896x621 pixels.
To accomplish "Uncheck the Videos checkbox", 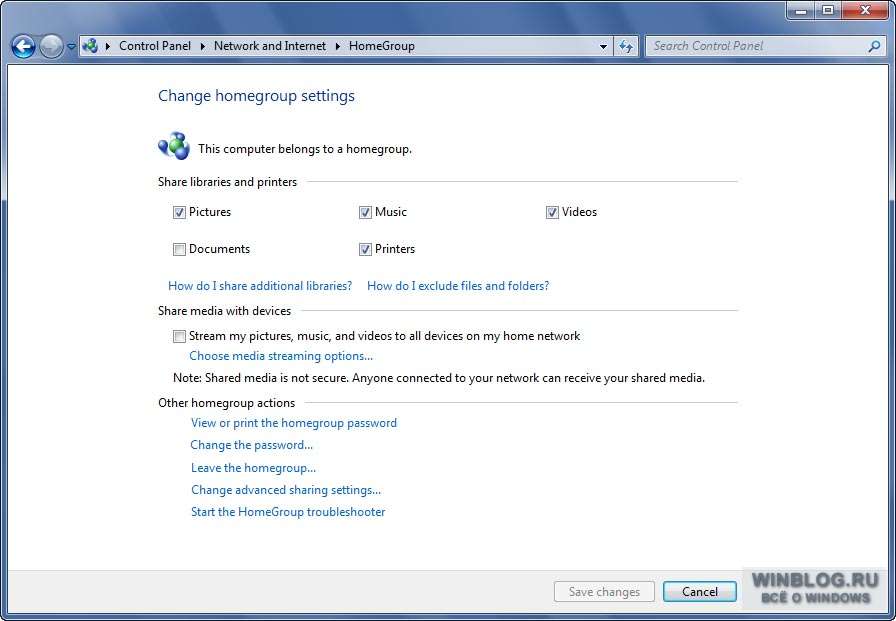I will pos(552,213).
